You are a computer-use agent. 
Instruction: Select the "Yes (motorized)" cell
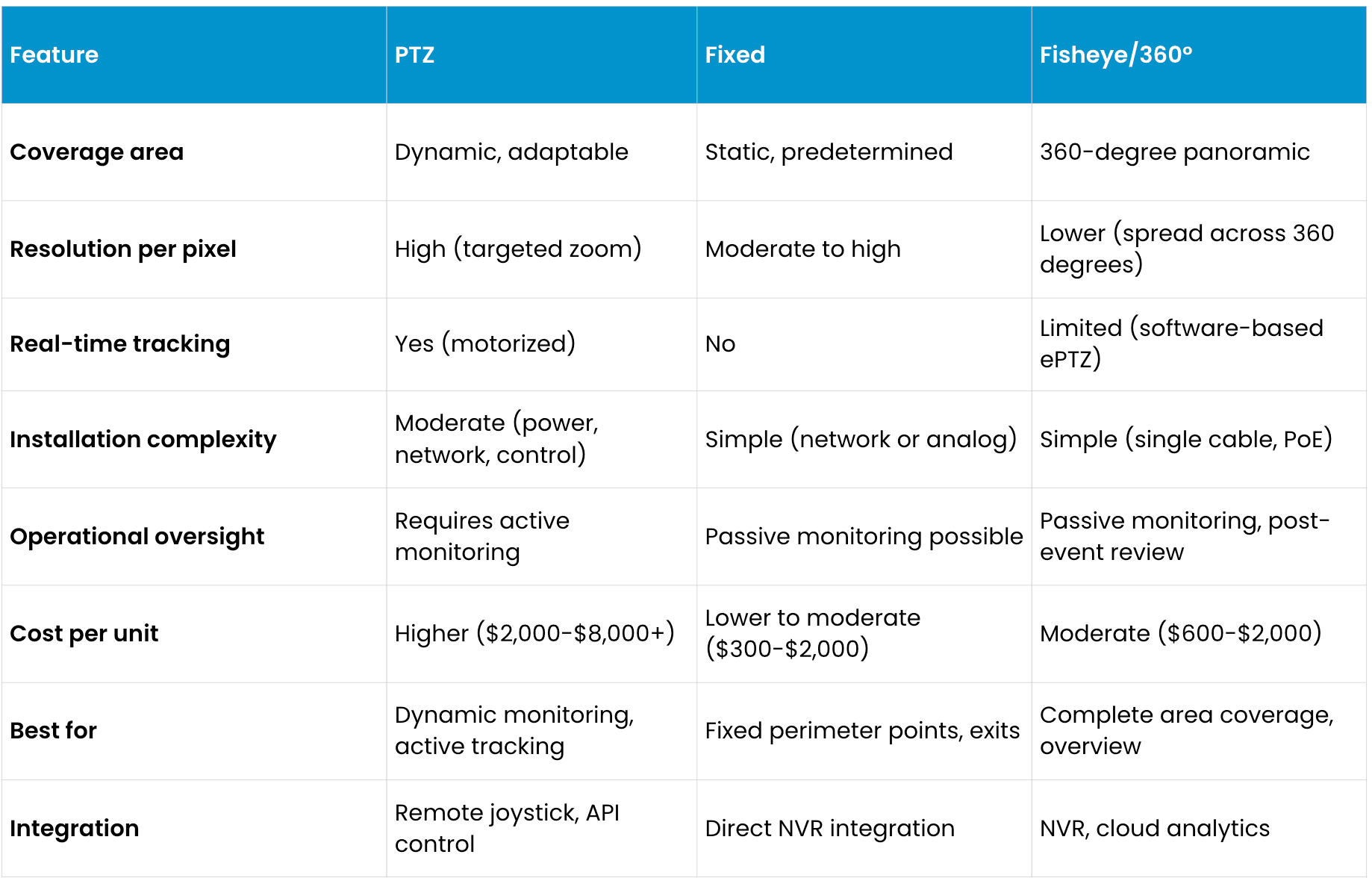click(485, 343)
